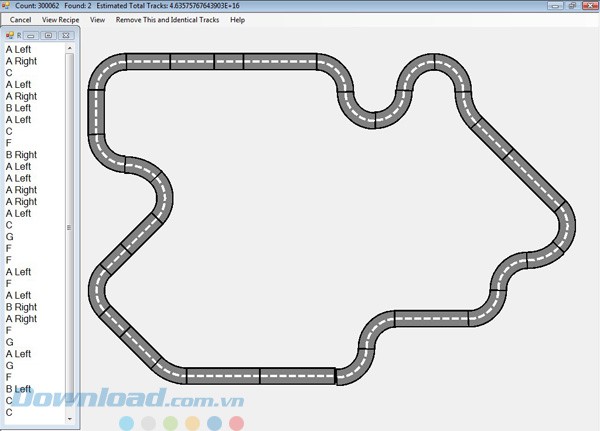
Task: Minimize the main track window
Action: [557, 6]
